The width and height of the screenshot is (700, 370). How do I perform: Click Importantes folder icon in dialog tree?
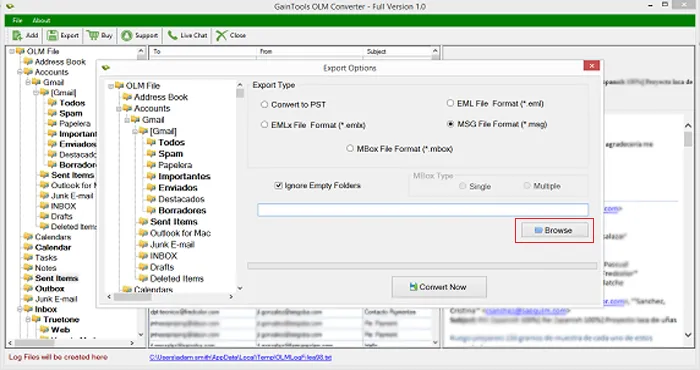[x=151, y=176]
